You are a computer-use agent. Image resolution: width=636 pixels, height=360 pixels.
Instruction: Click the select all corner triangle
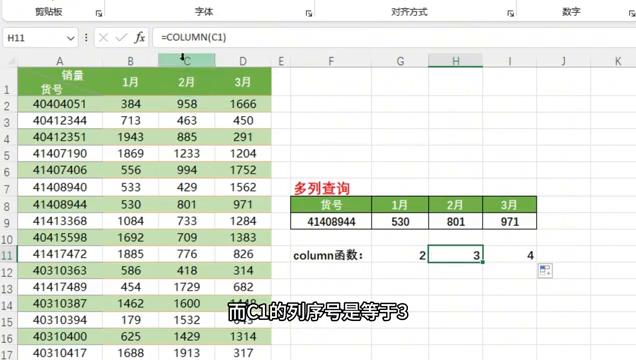(11, 61)
